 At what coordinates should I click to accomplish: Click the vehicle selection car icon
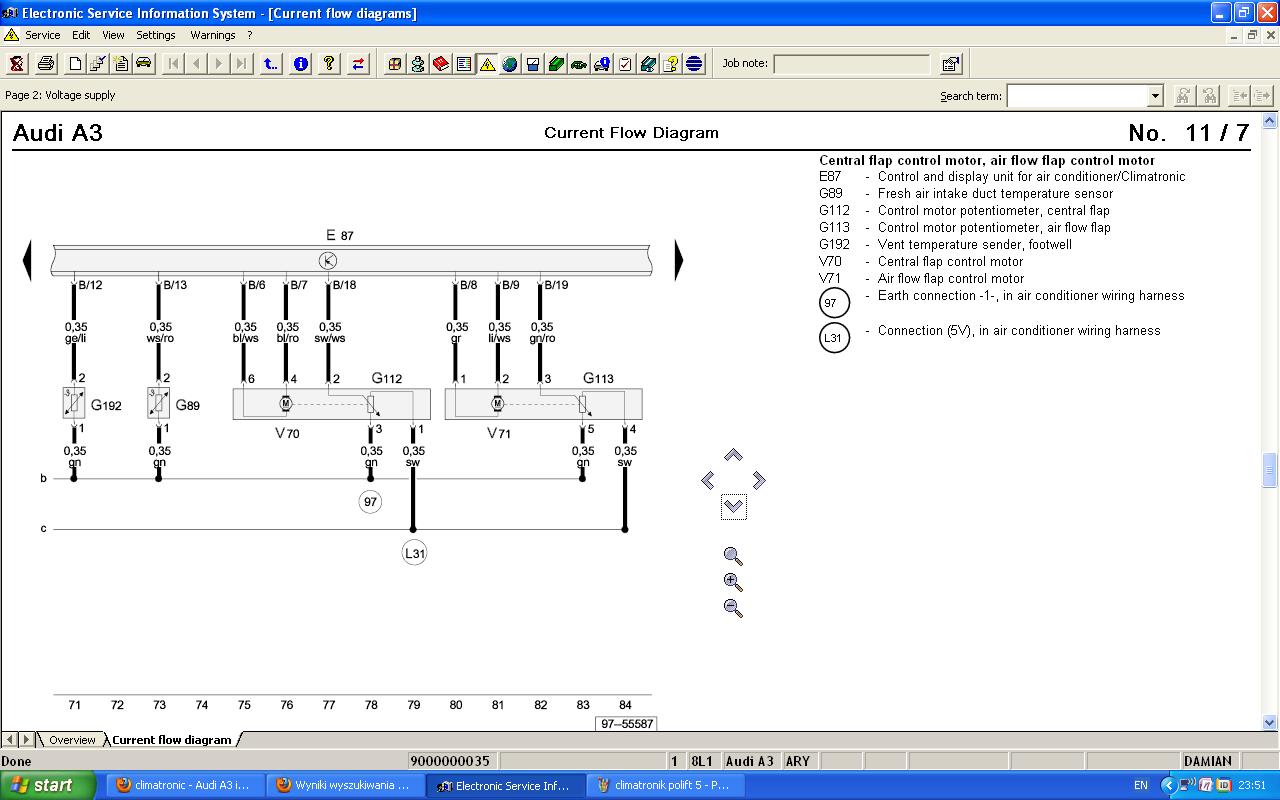[144, 64]
